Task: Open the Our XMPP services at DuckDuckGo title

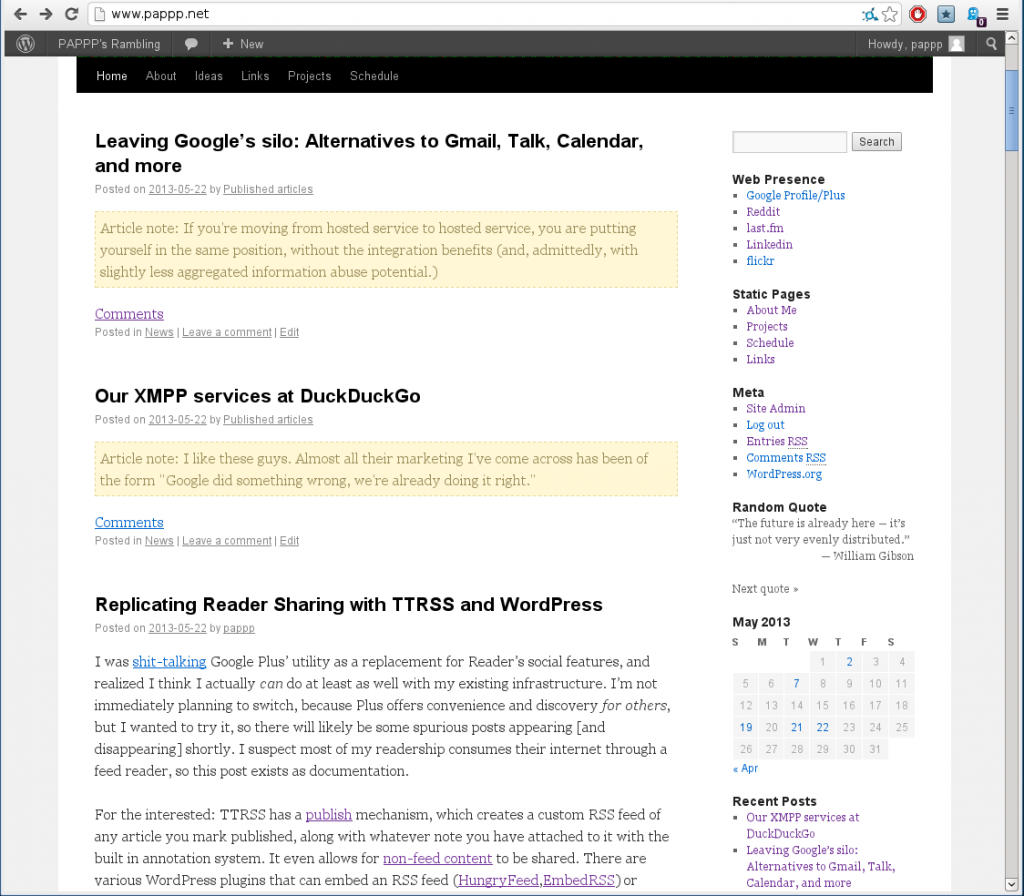Action: point(257,396)
